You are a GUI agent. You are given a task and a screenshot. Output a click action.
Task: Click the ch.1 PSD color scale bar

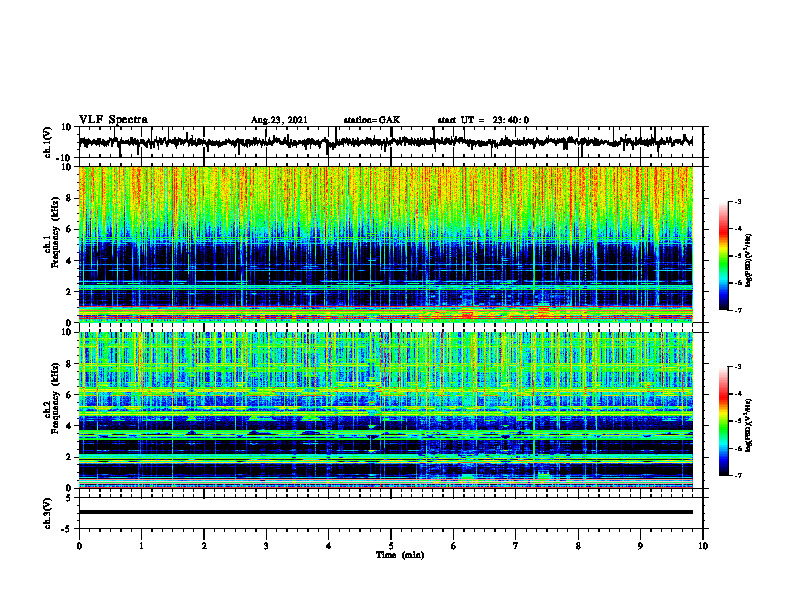click(x=723, y=256)
